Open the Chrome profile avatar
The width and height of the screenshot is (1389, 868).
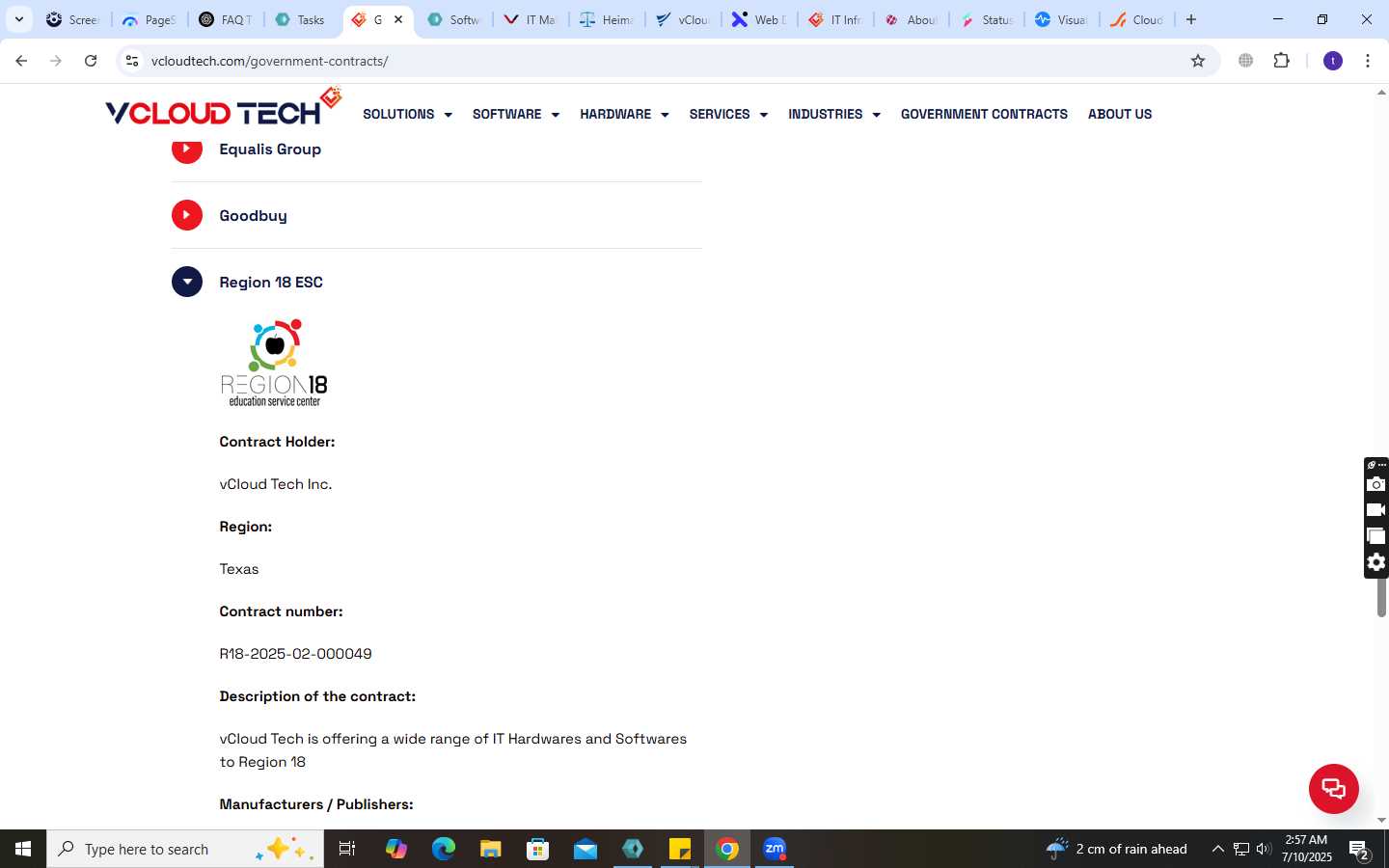click(1333, 61)
